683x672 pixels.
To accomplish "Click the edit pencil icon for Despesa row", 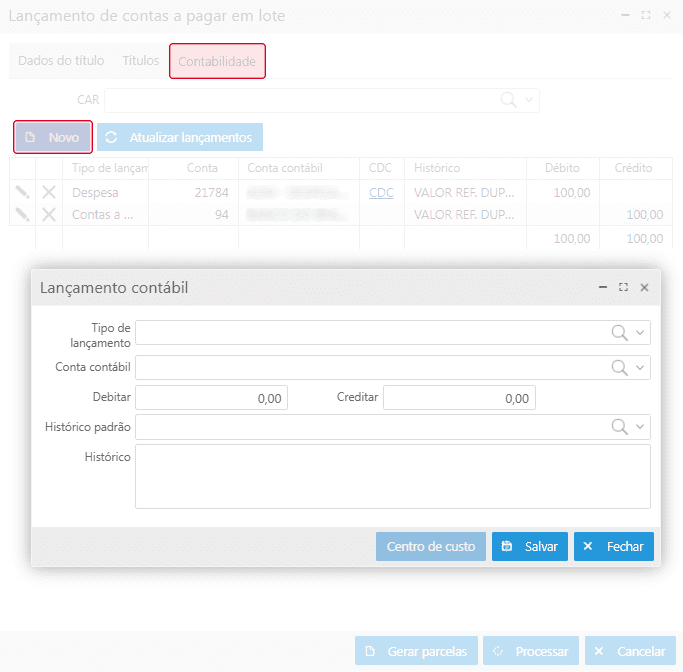I will 23,192.
